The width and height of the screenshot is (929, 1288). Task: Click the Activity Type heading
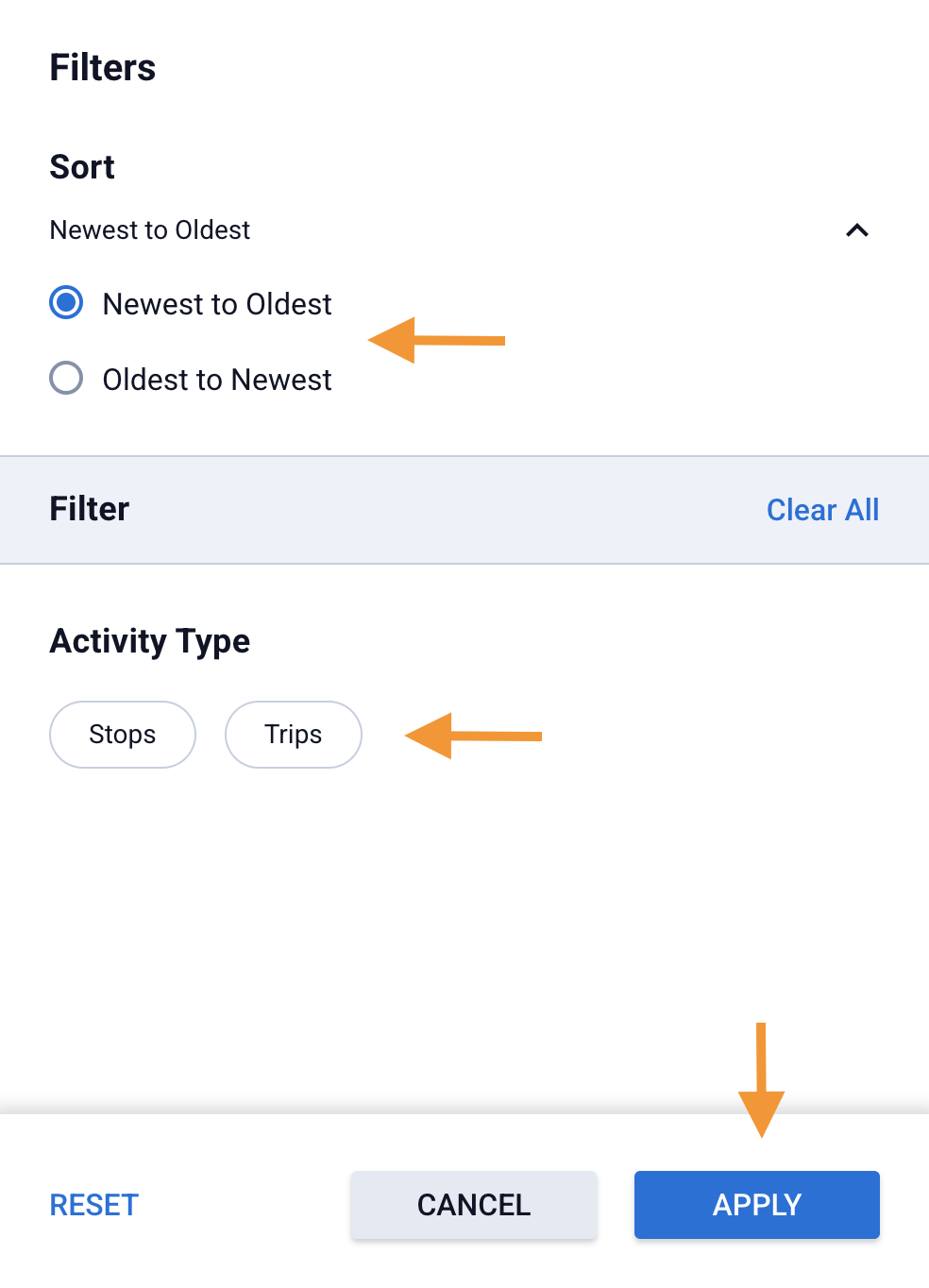click(150, 641)
